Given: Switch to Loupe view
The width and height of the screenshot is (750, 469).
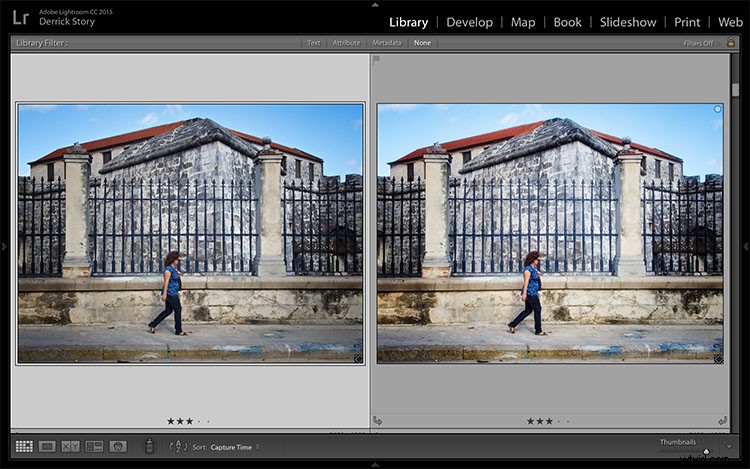Looking at the screenshot, I should (47, 447).
